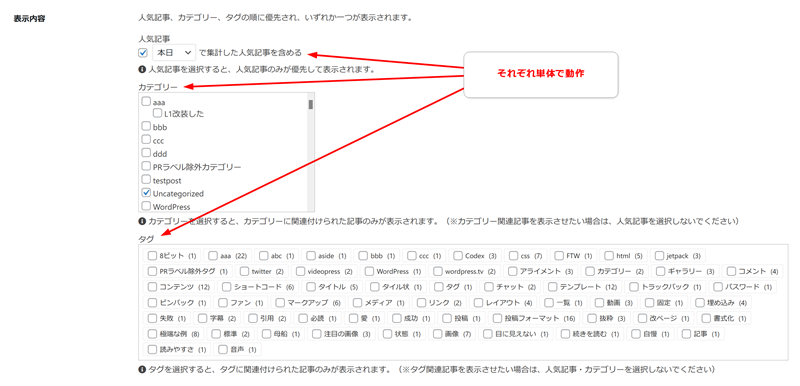Check the 続きを読む tag
The height and width of the screenshot is (386, 800).
pyautogui.click(x=565, y=334)
